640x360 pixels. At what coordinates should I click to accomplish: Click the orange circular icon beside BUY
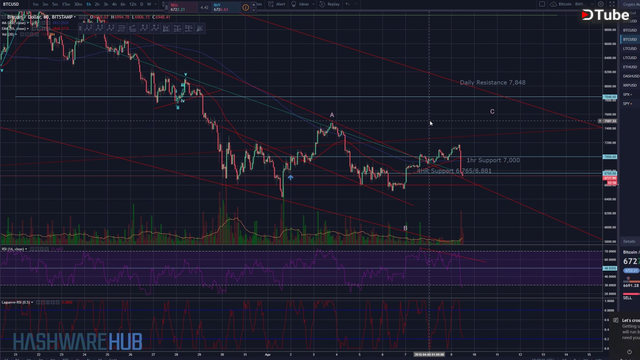point(246,7)
